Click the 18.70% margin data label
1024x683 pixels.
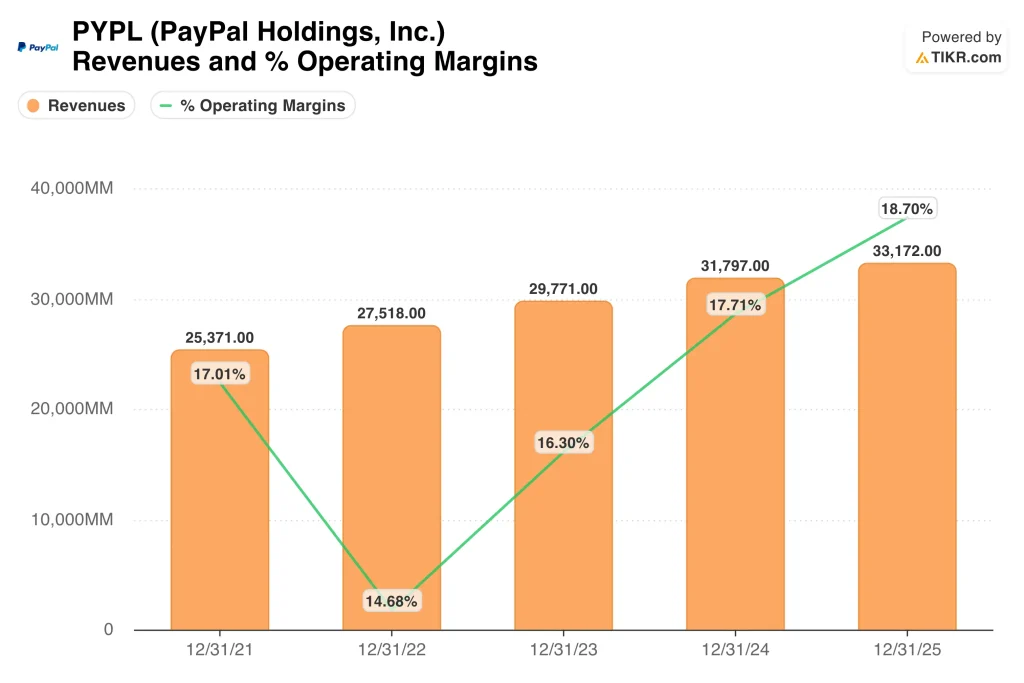pos(907,209)
